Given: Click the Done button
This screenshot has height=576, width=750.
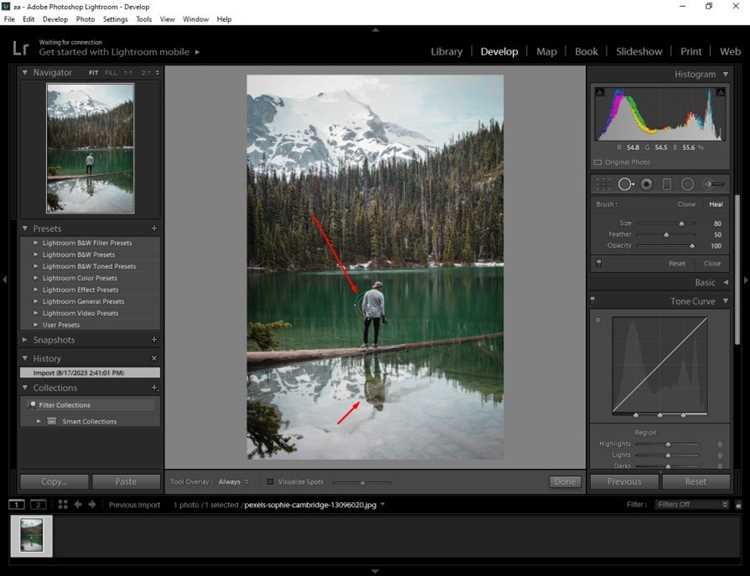Looking at the screenshot, I should click(565, 481).
